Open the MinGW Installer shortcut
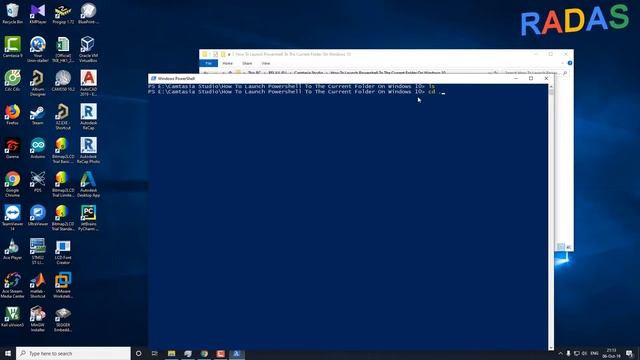 (x=38, y=318)
